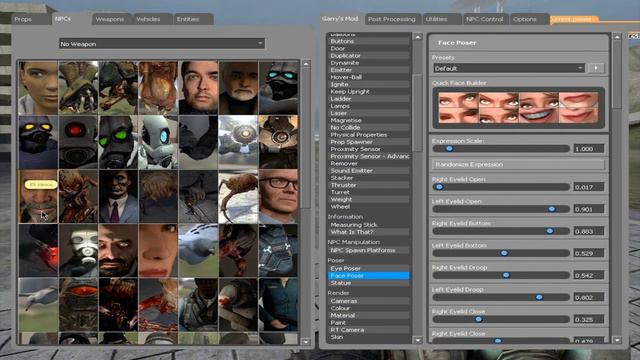Select the Thruster tool
The image size is (640, 360).
(x=369, y=185)
